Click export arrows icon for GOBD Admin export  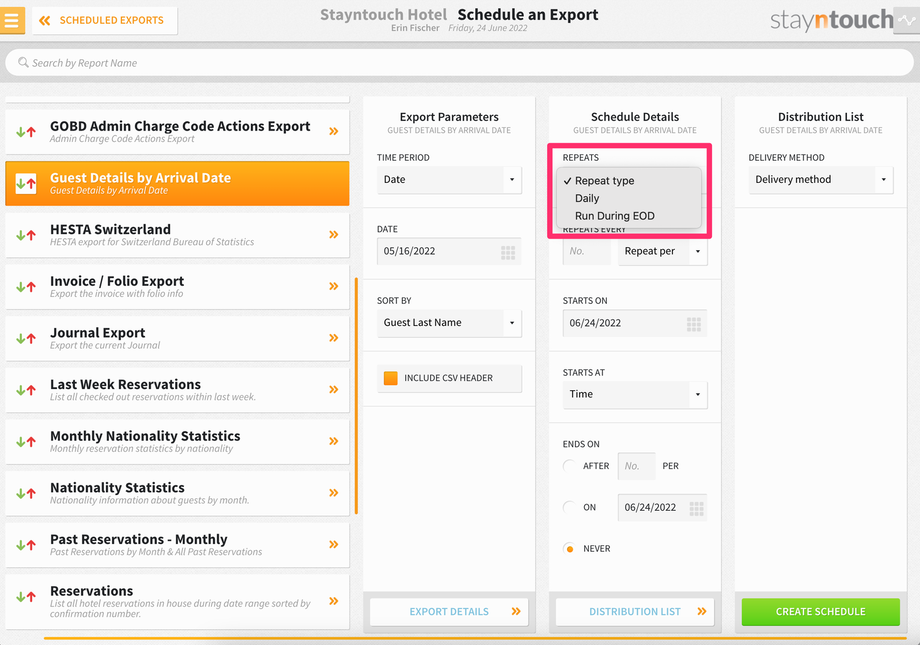(26, 132)
